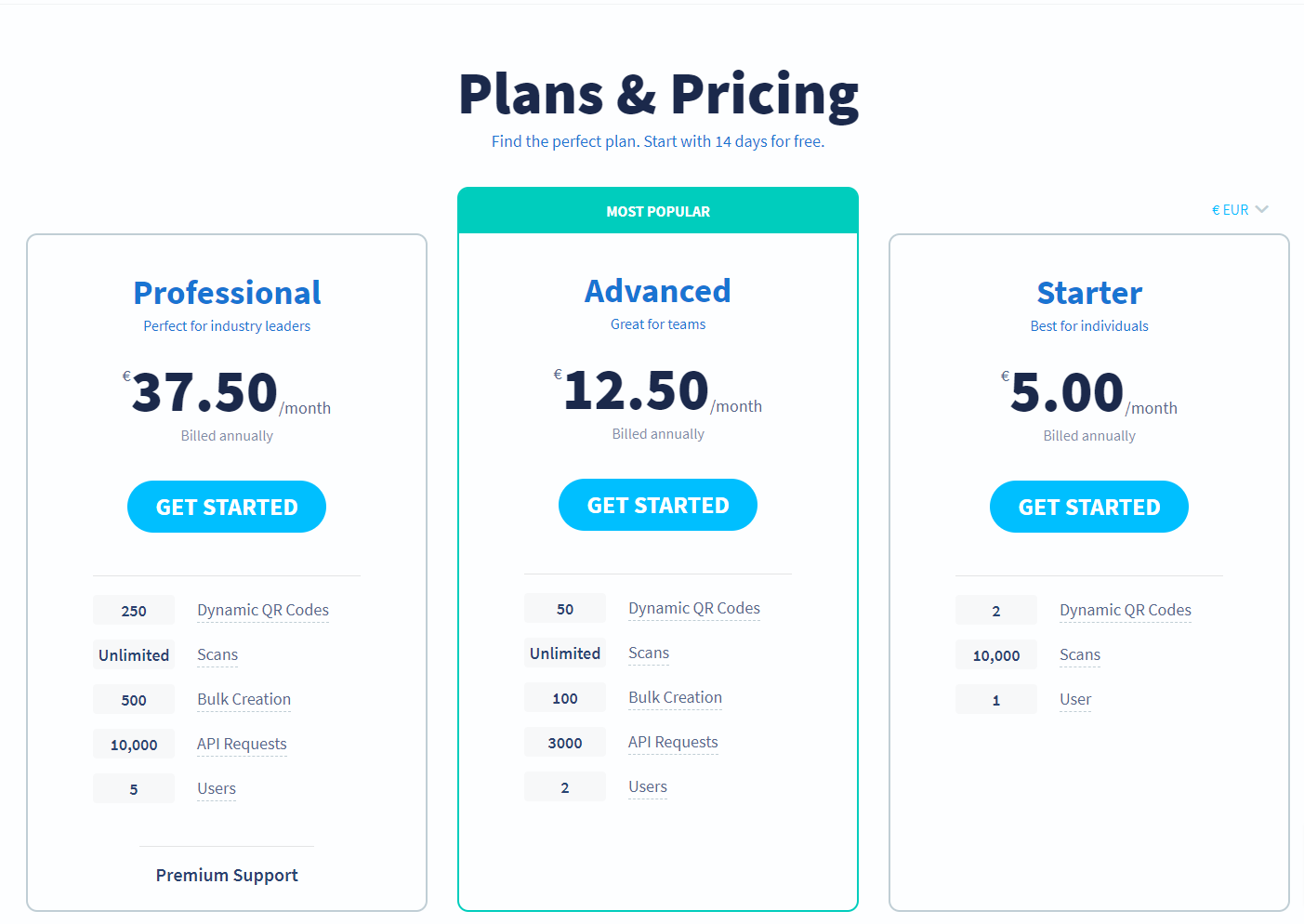Click Dynamic QR Codes in Advanced plan
The height and width of the screenshot is (924, 1304).
coord(694,608)
